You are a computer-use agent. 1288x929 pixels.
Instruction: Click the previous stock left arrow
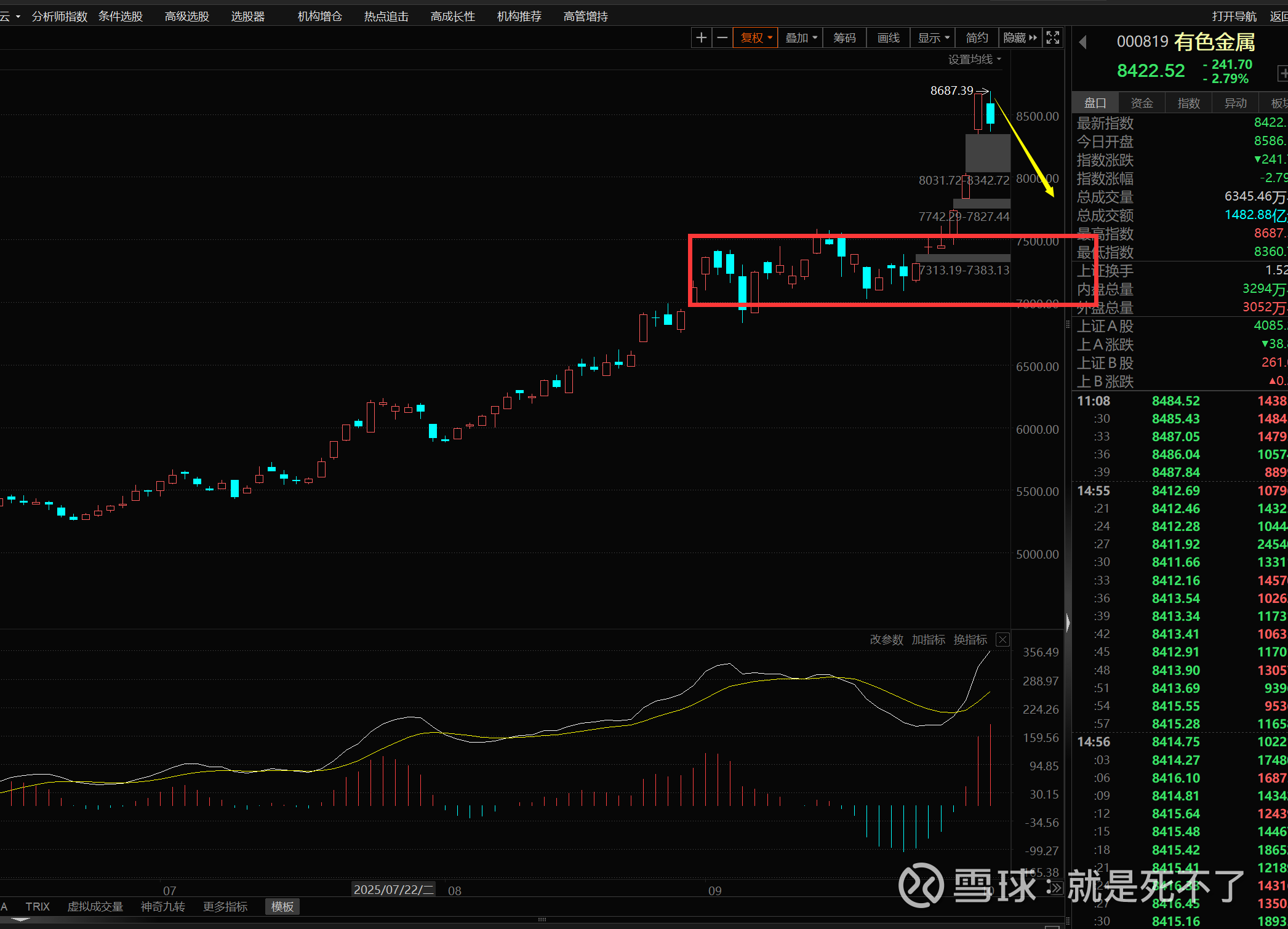[x=1083, y=42]
